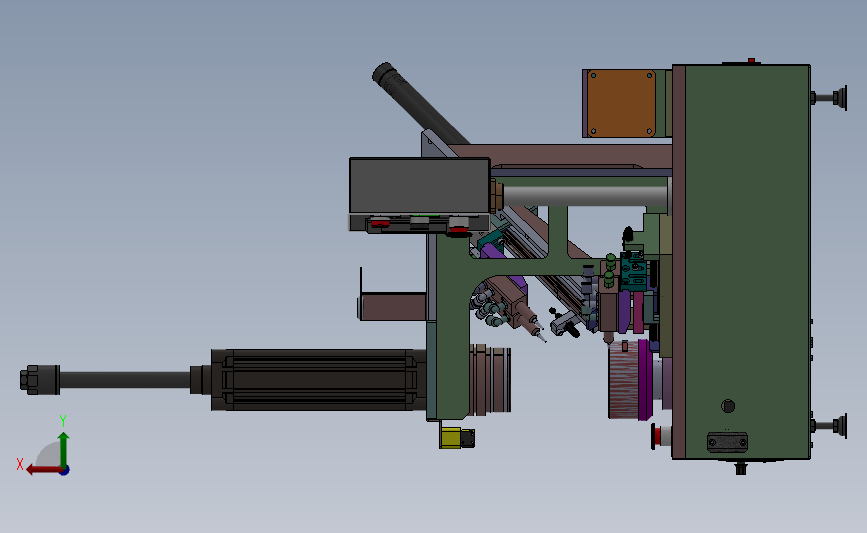Select the yellow connector fitting
This screenshot has width=867, height=533.
coord(451,438)
